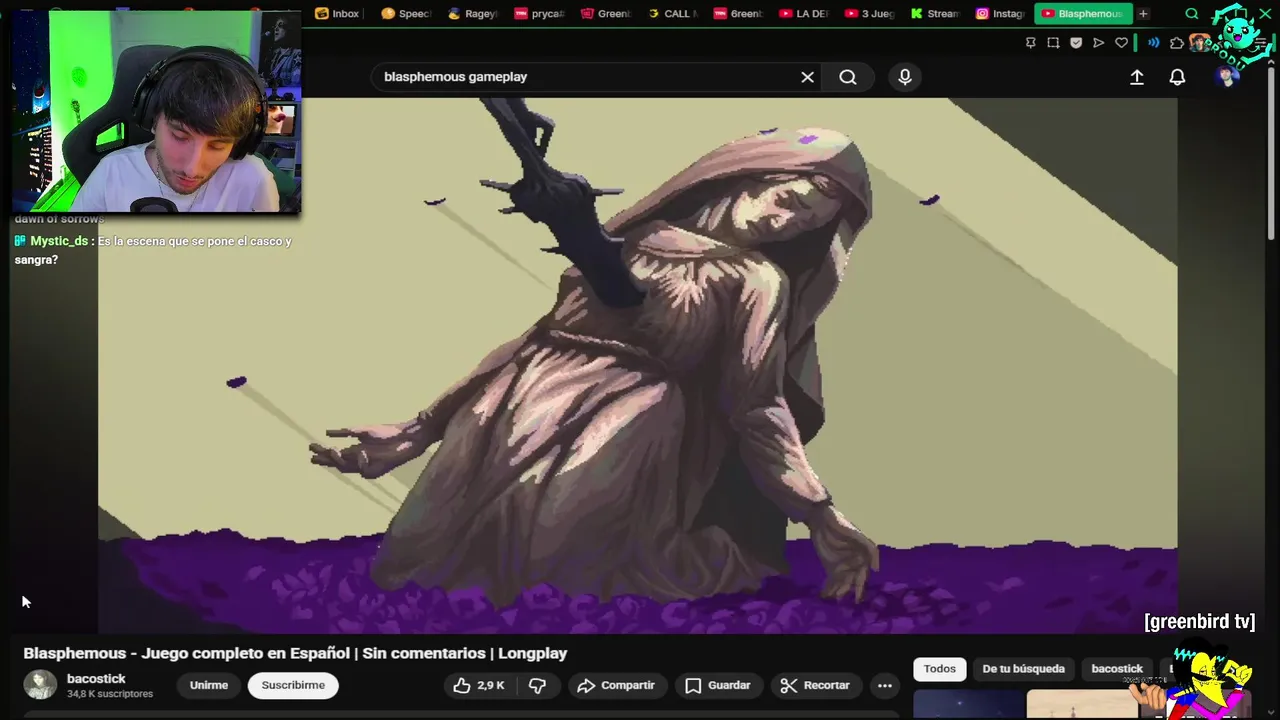The width and height of the screenshot is (1280, 720).
Task: Select the active Blasphemous tab
Action: pyautogui.click(x=1083, y=14)
